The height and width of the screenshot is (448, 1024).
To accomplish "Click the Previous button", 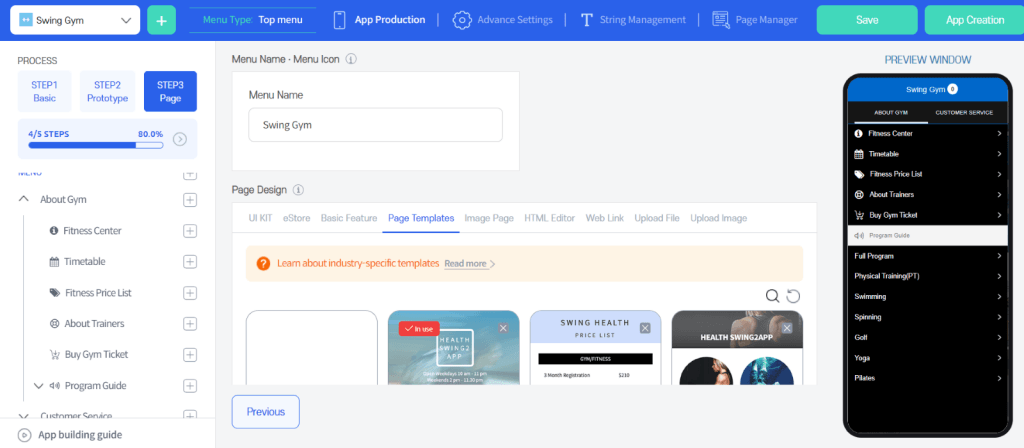I will 266,411.
